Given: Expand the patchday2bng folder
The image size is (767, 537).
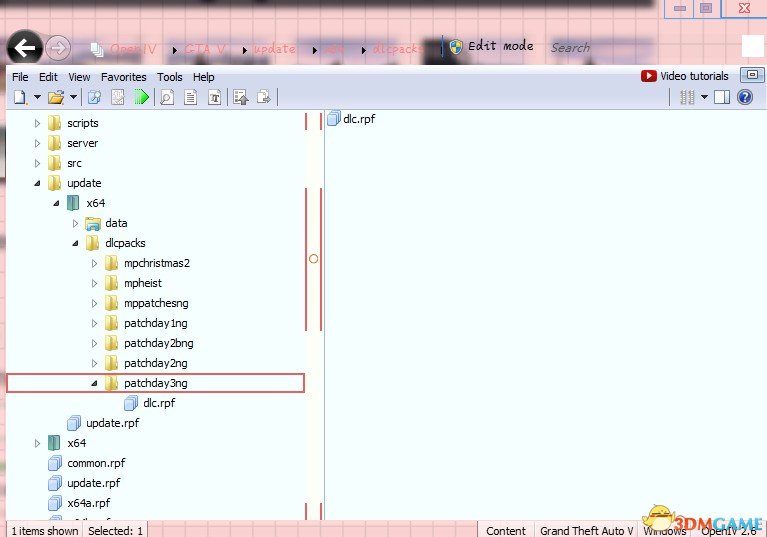Looking at the screenshot, I should click(94, 343).
